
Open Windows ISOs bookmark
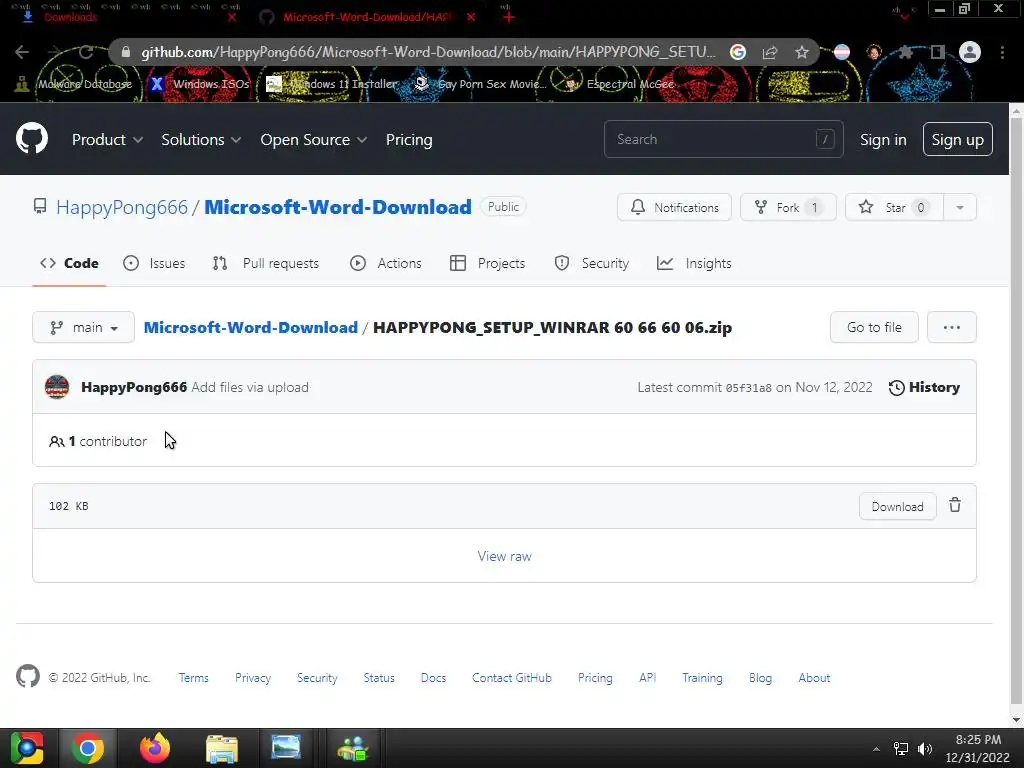[200, 84]
